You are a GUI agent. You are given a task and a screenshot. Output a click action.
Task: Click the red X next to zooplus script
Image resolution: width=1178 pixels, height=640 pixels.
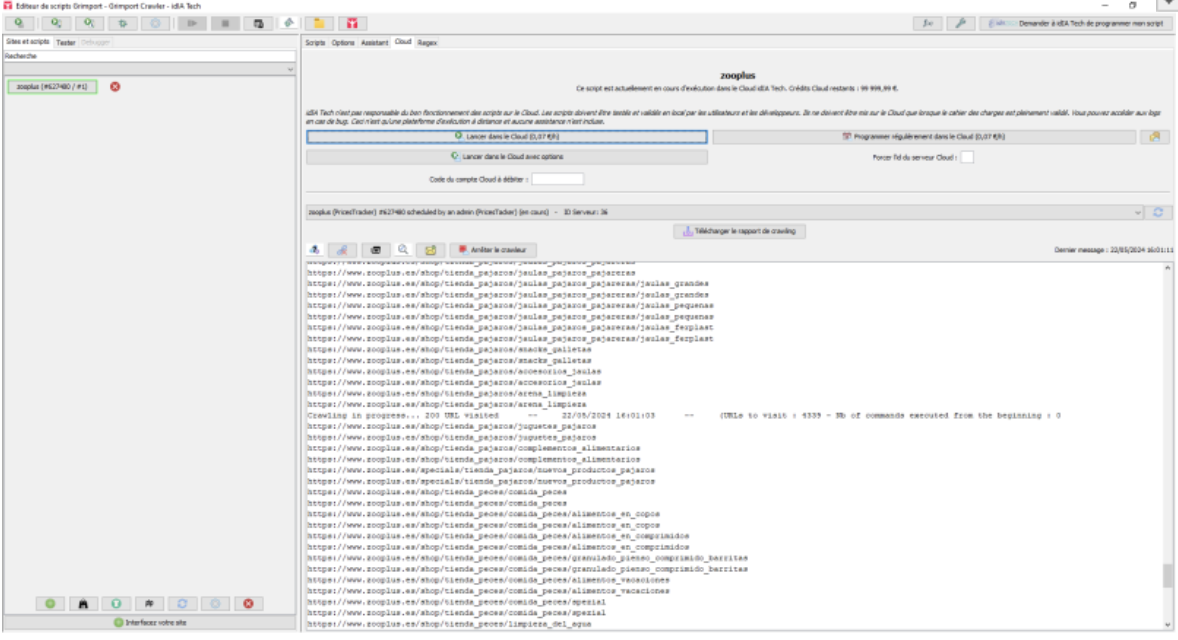(x=115, y=86)
